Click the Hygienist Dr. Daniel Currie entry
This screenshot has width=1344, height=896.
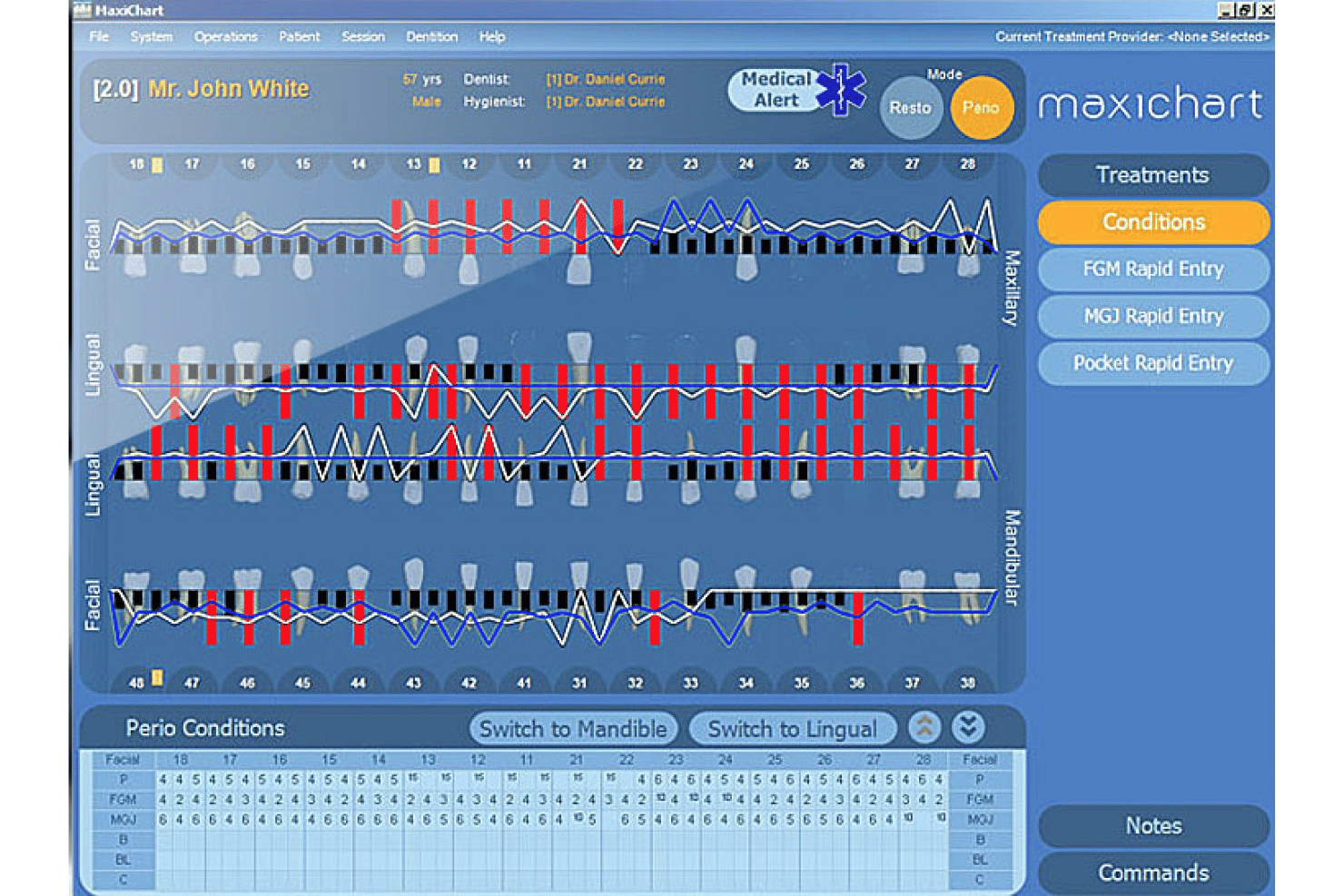[x=606, y=102]
